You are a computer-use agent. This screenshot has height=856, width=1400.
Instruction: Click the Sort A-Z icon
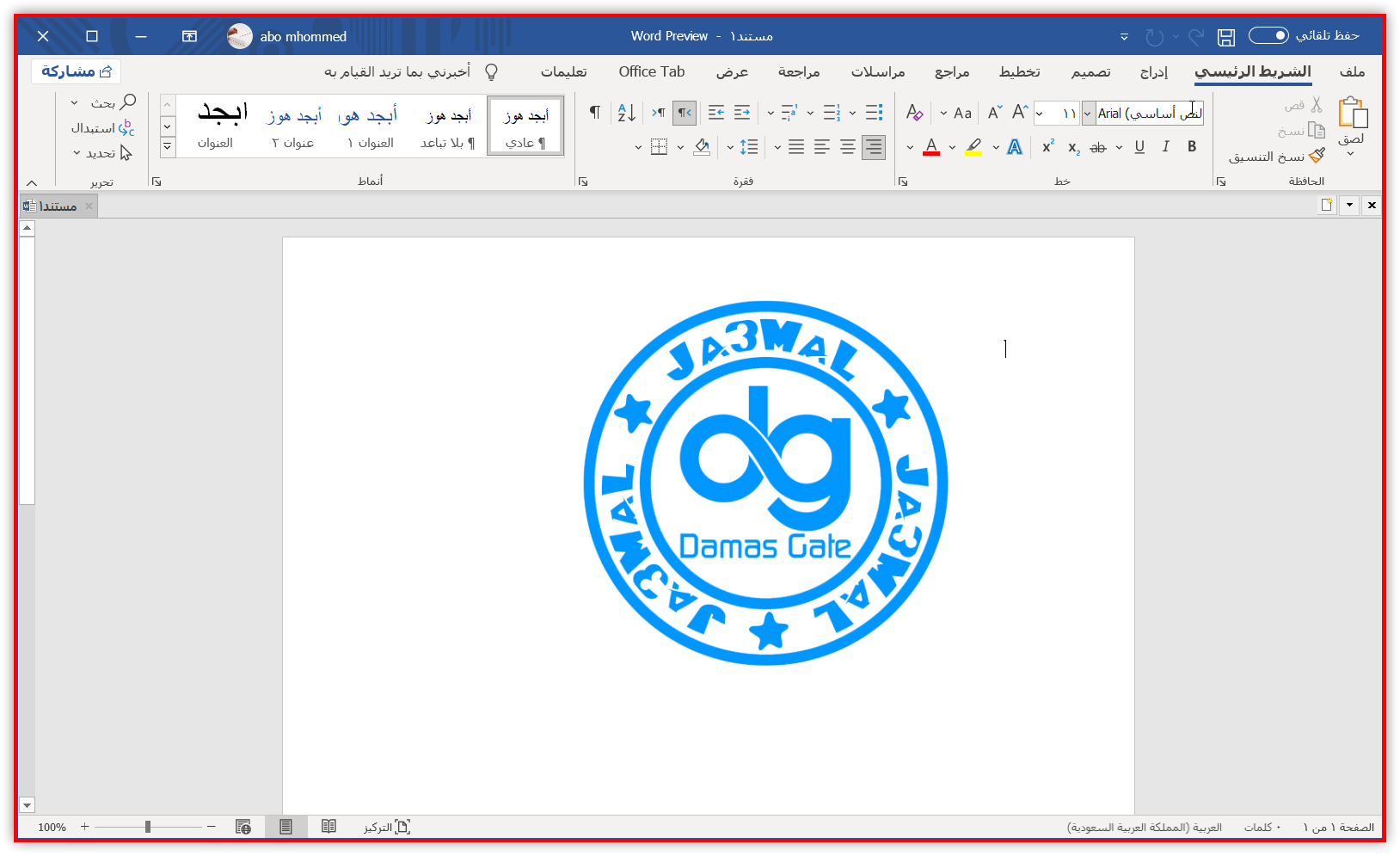click(627, 113)
